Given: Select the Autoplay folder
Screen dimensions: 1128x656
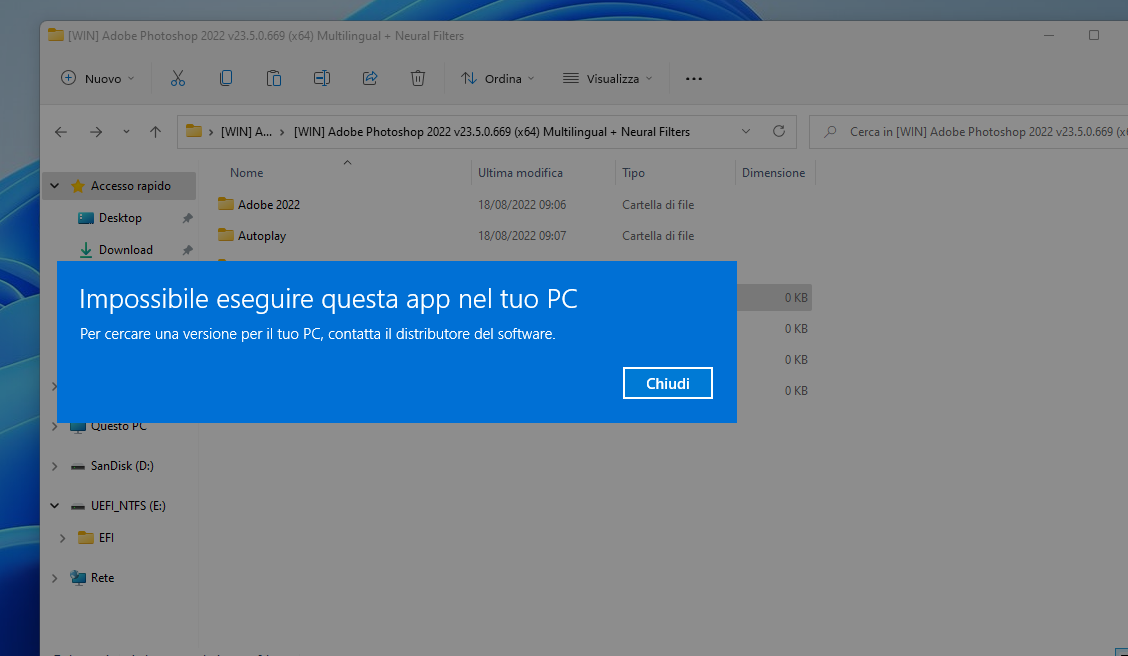Looking at the screenshot, I should click(x=262, y=236).
